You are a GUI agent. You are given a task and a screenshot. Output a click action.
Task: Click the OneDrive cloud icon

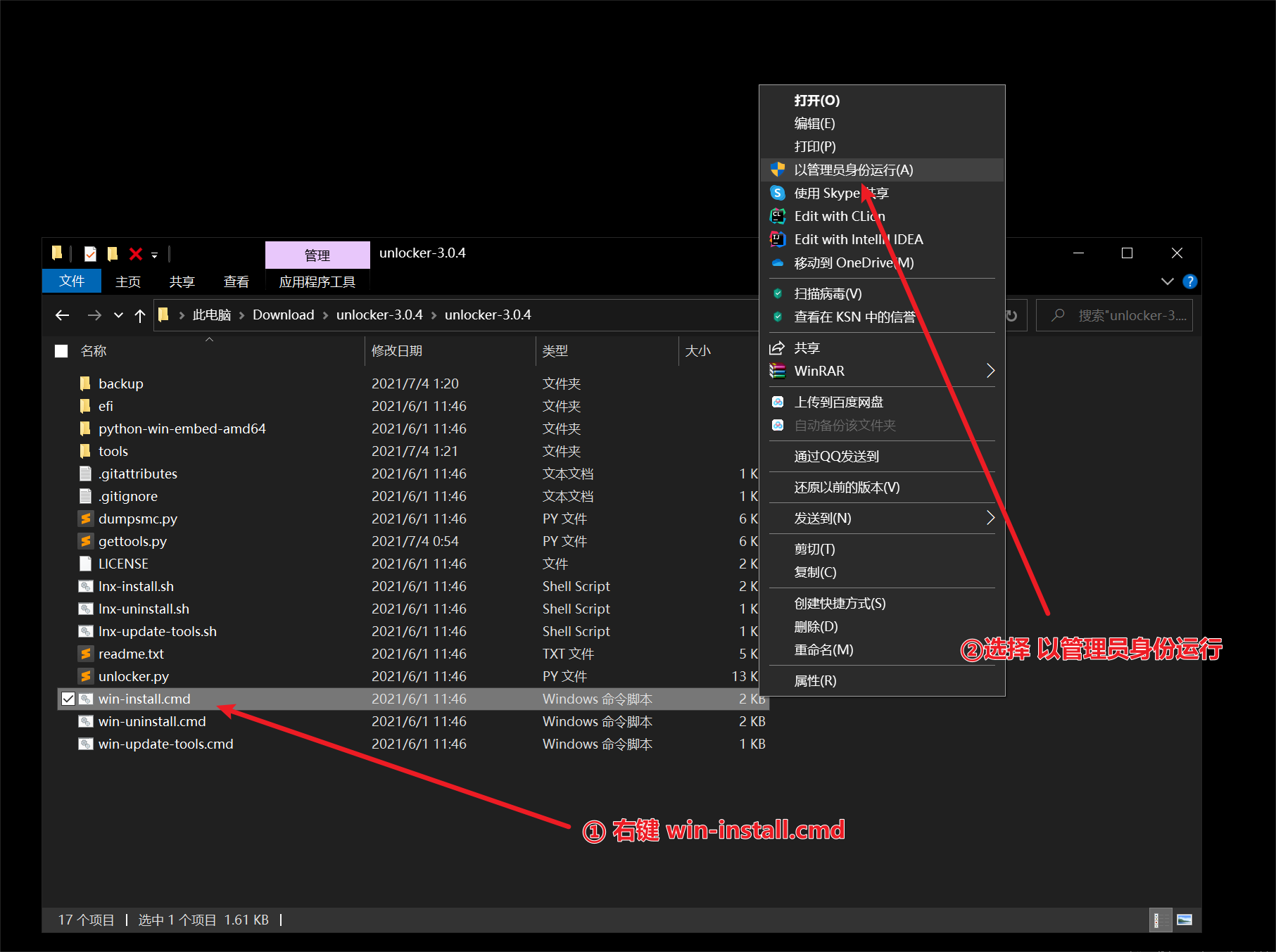click(778, 262)
